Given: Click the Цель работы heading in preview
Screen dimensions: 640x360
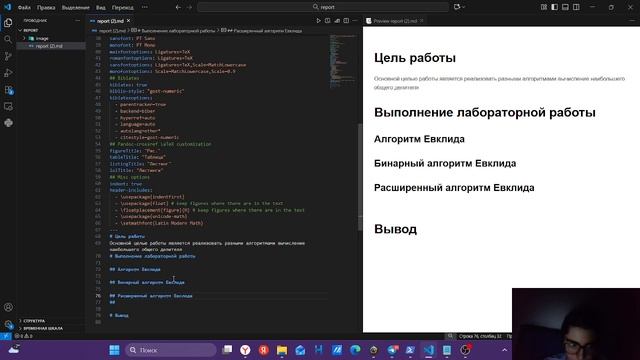Looking at the screenshot, I should point(415,58).
